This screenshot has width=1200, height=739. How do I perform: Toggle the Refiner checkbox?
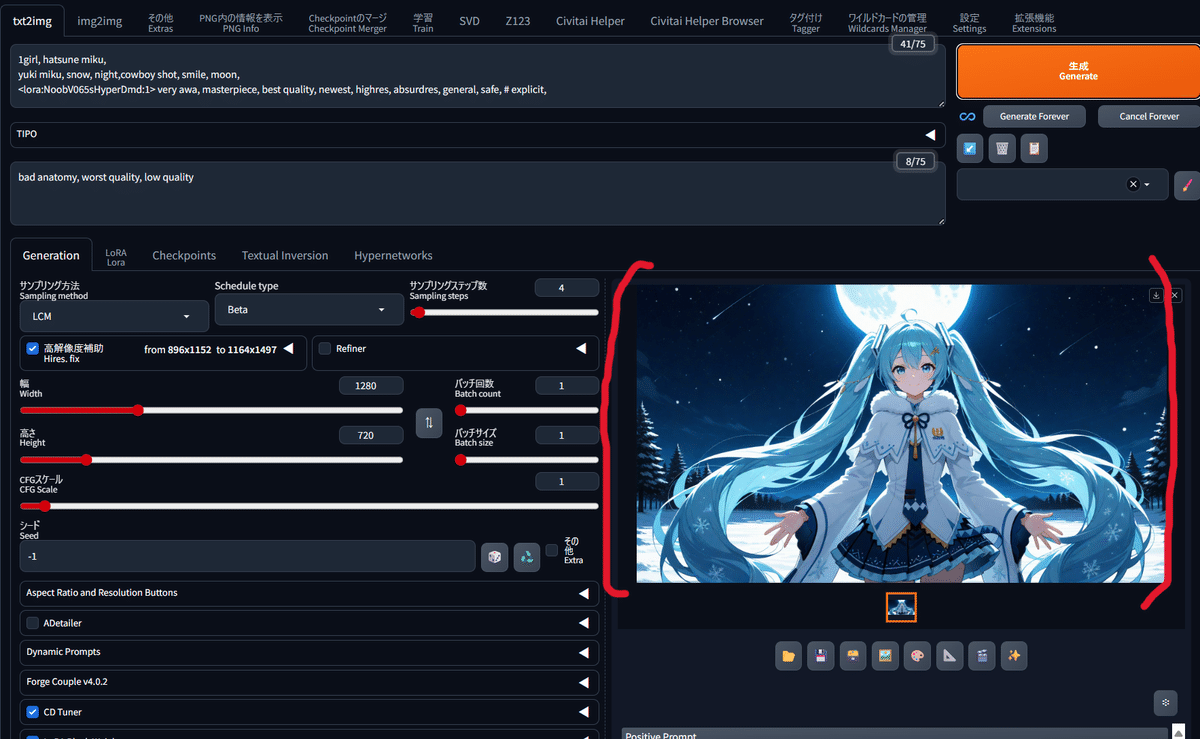pyautogui.click(x=324, y=347)
